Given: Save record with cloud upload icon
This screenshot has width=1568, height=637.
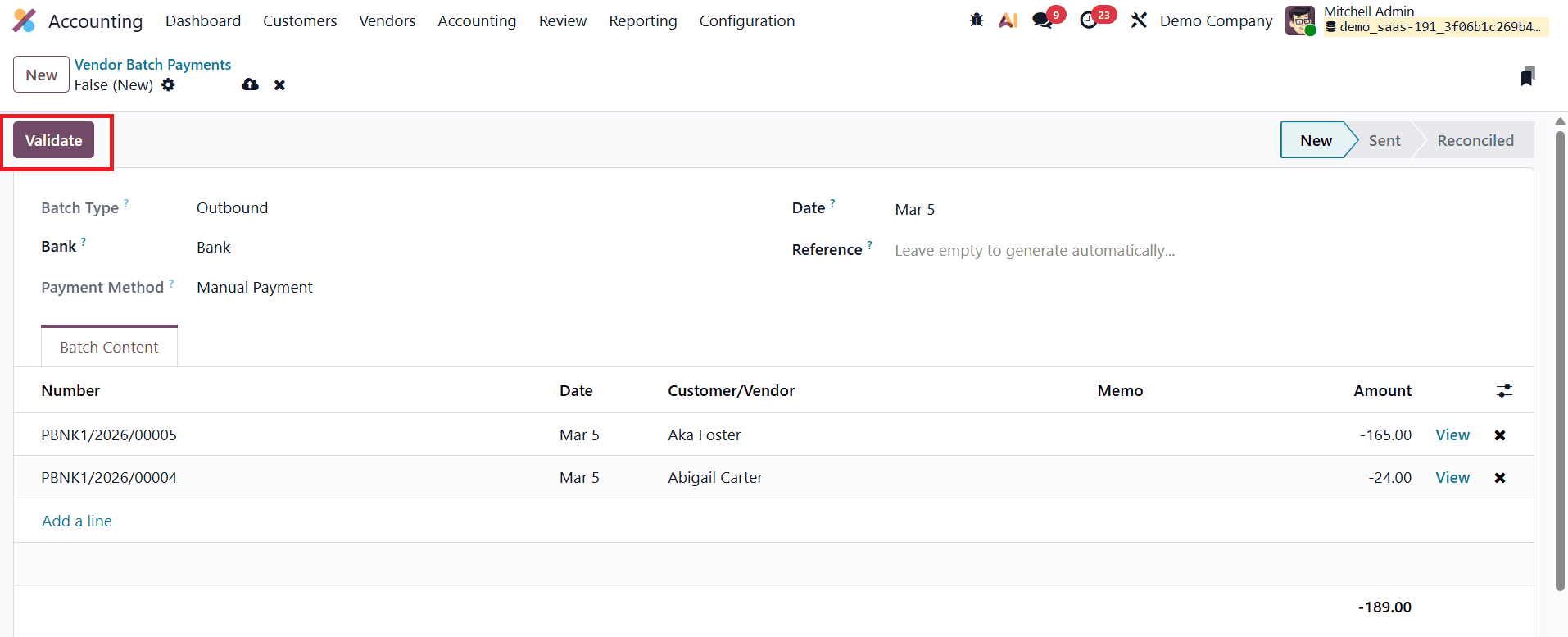Looking at the screenshot, I should tap(251, 85).
